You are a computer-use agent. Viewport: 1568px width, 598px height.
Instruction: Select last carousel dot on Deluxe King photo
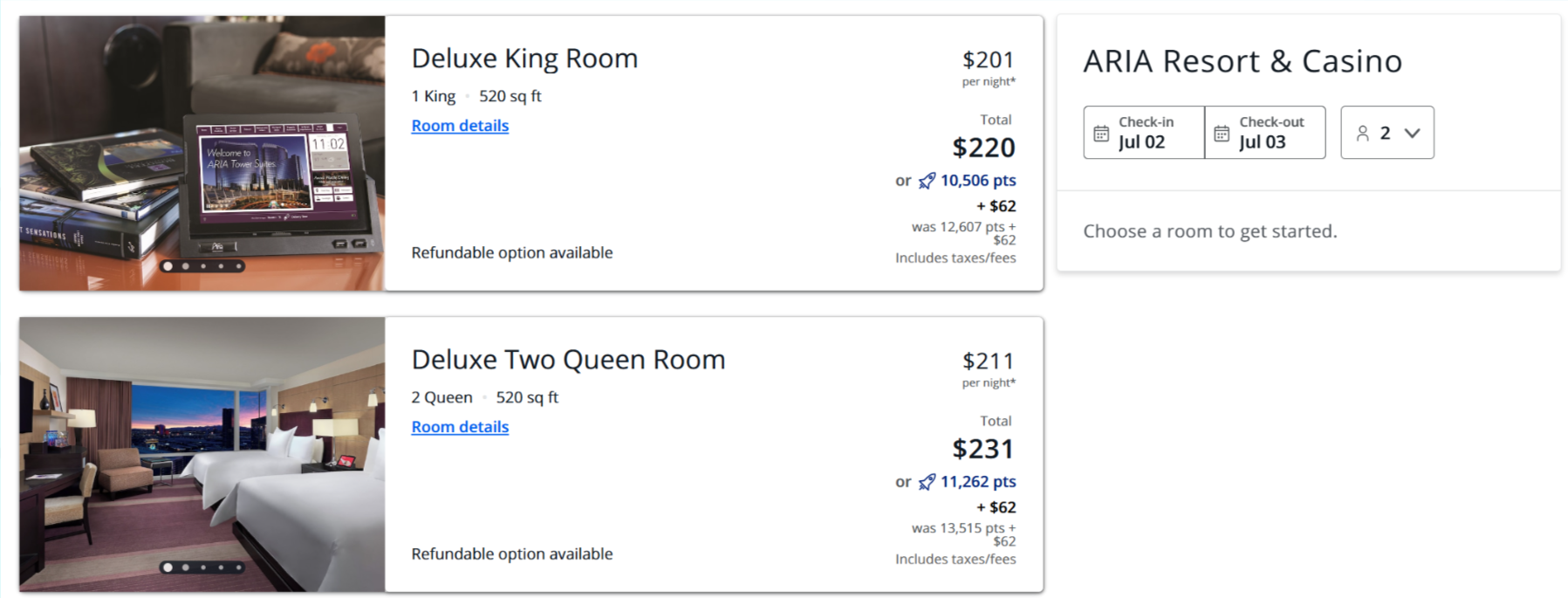[238, 266]
